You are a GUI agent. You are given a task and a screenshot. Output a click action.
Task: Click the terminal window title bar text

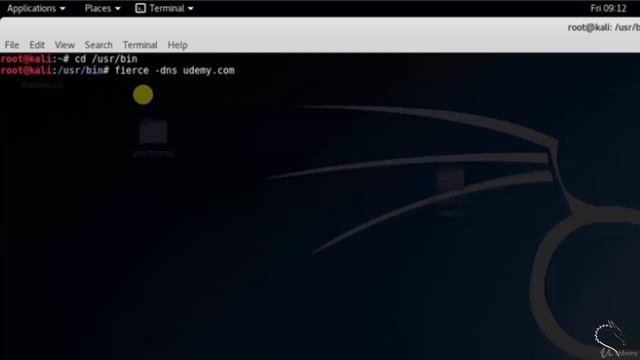pyautogui.click(x=604, y=27)
